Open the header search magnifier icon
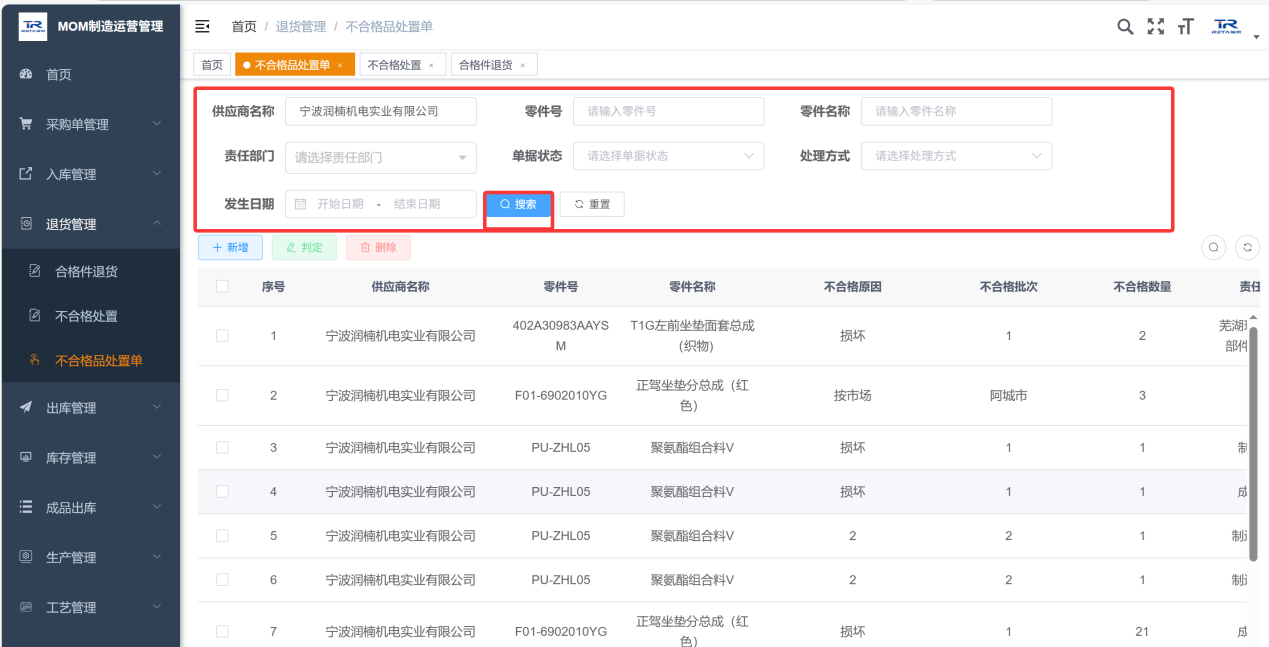The image size is (1269, 647). pos(1125,26)
